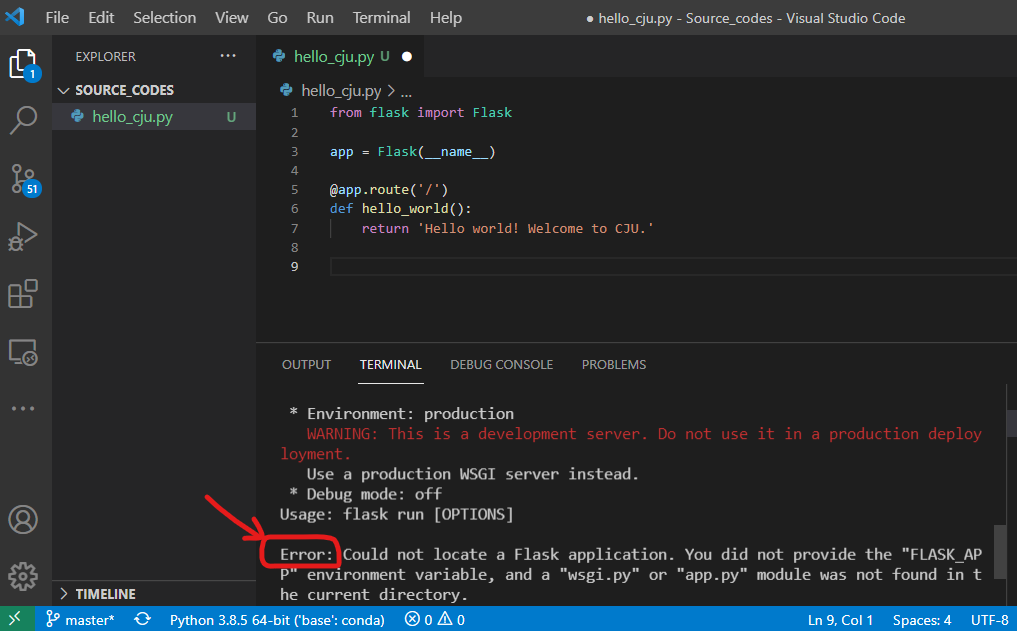Open the Help menu
The height and width of the screenshot is (631, 1017).
(446, 18)
